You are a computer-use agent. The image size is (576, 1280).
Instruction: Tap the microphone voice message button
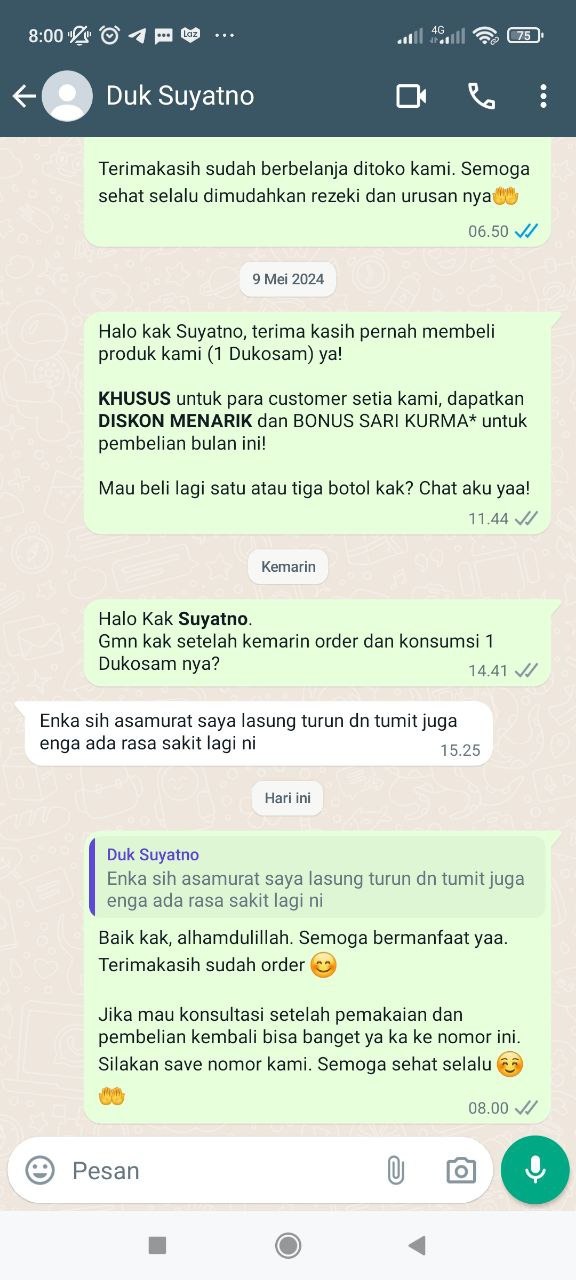point(535,1170)
